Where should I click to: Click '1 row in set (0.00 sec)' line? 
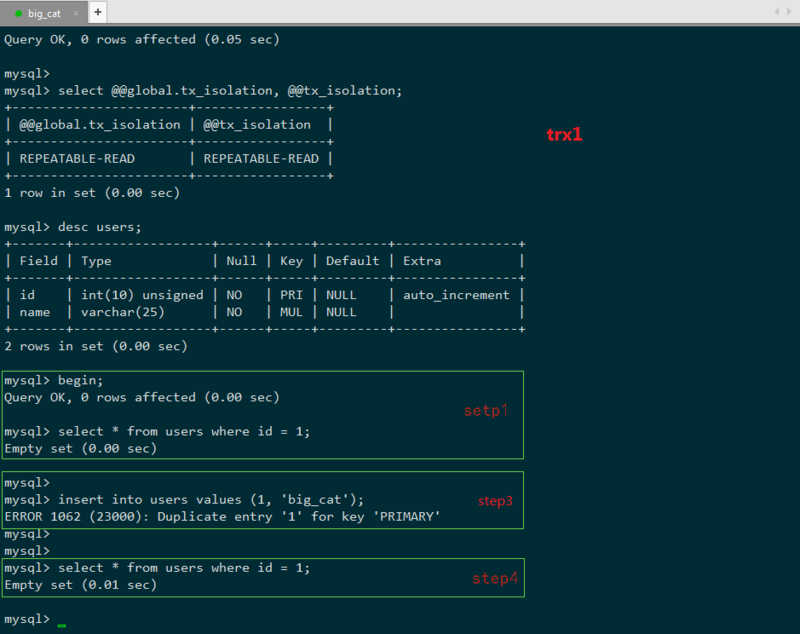[92, 193]
